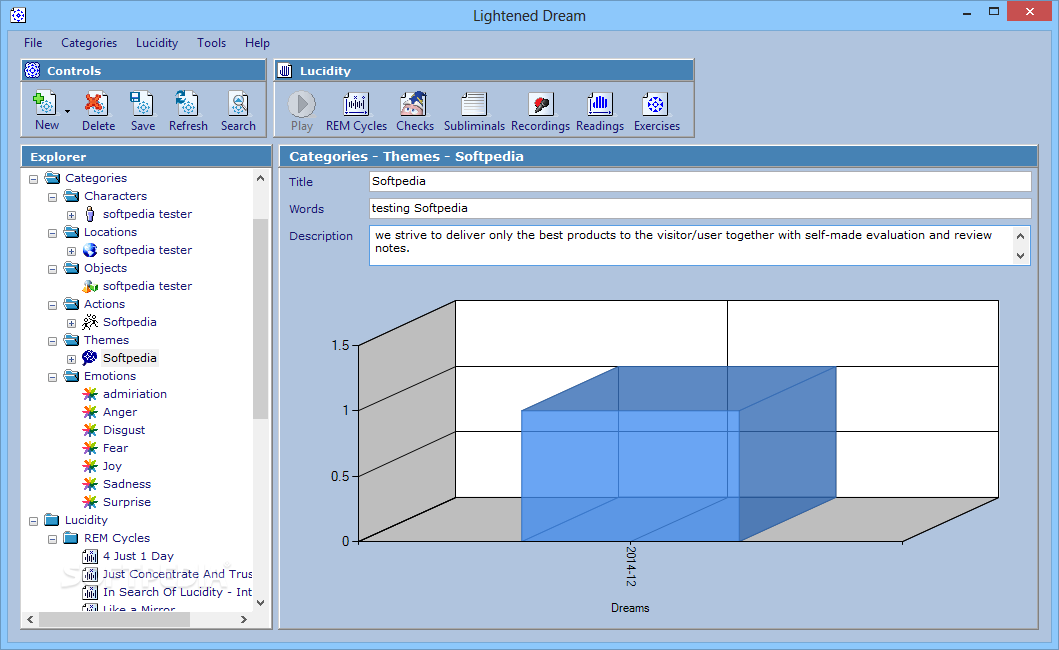The image size is (1059, 650).
Task: Expand softpedia tester under Characters
Action: [x=71, y=215]
